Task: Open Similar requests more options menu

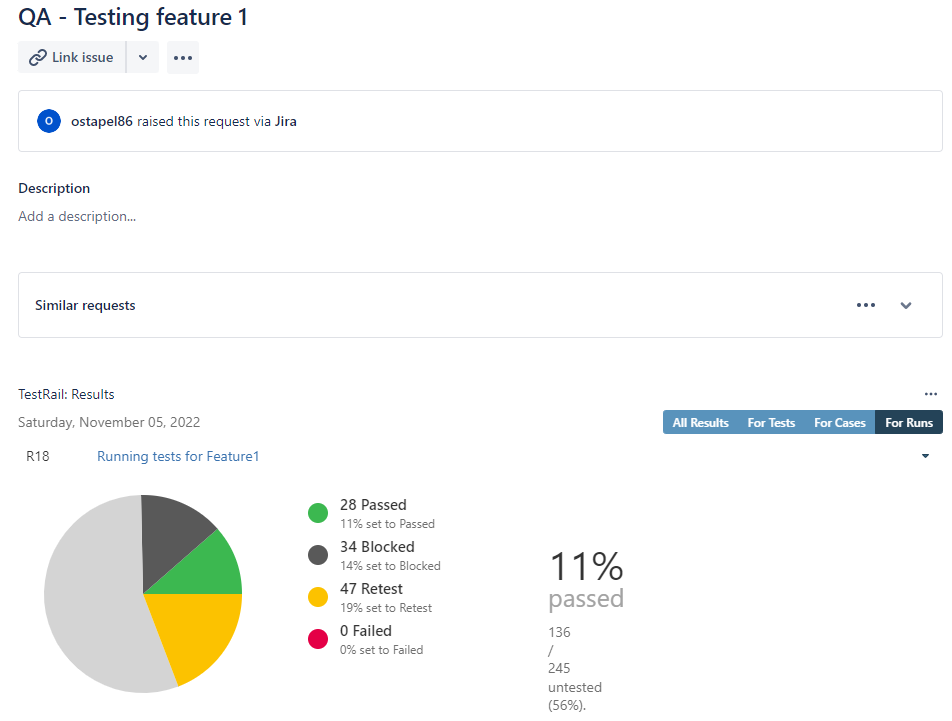Action: 866,305
